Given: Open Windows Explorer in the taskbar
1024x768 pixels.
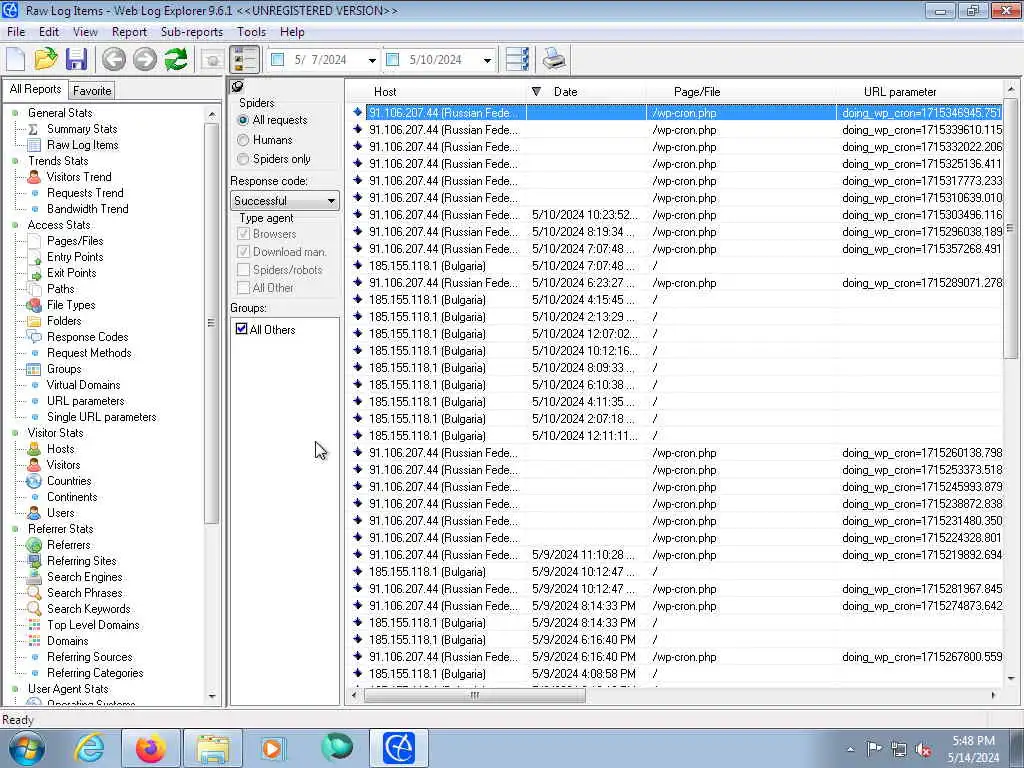Looking at the screenshot, I should click(213, 748).
